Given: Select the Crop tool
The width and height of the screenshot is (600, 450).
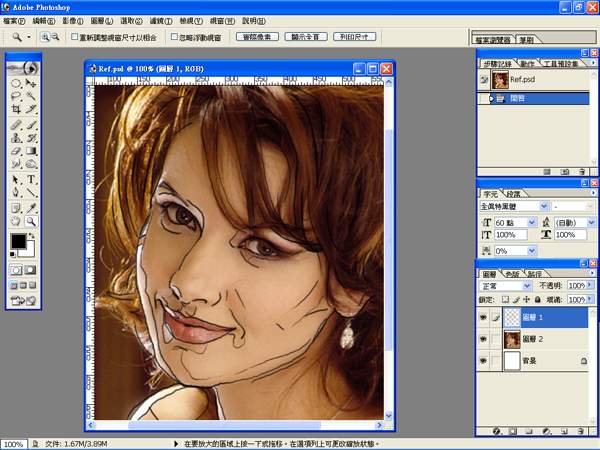Looking at the screenshot, I should 16,109.
